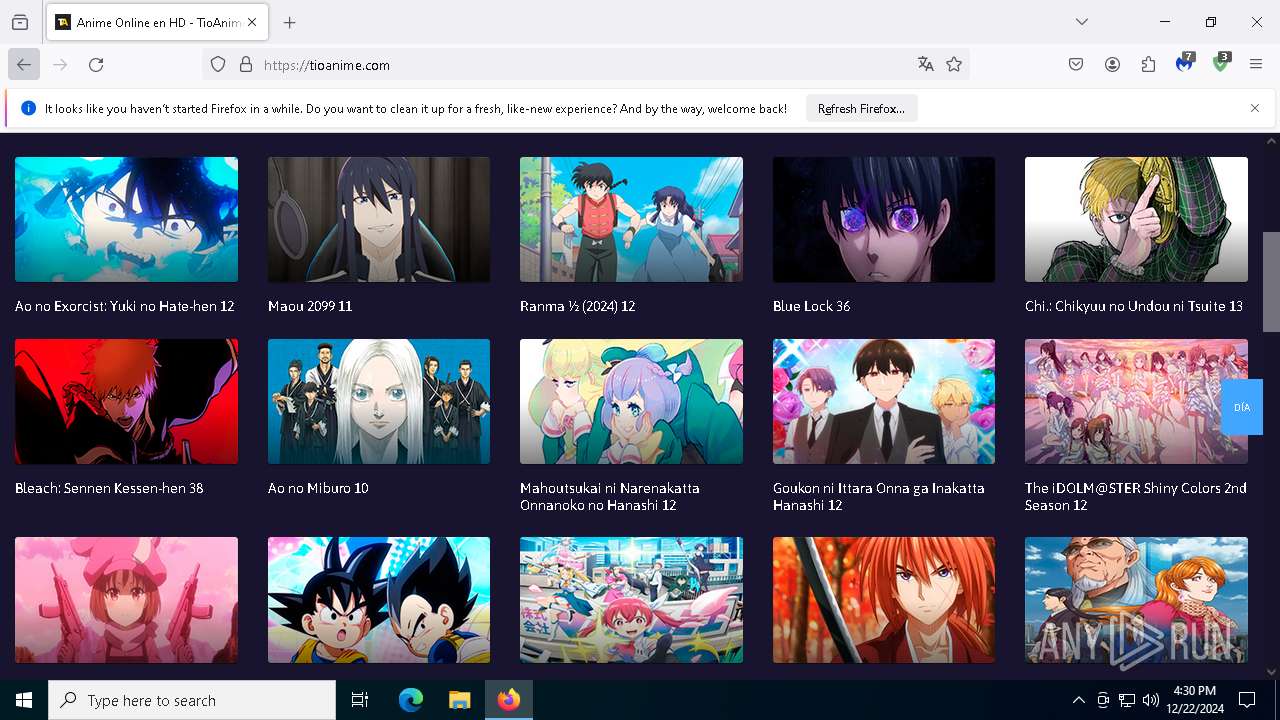1280x720 pixels.
Task: Click Ranma ½ (2024) 12 title link
Action: (x=578, y=306)
